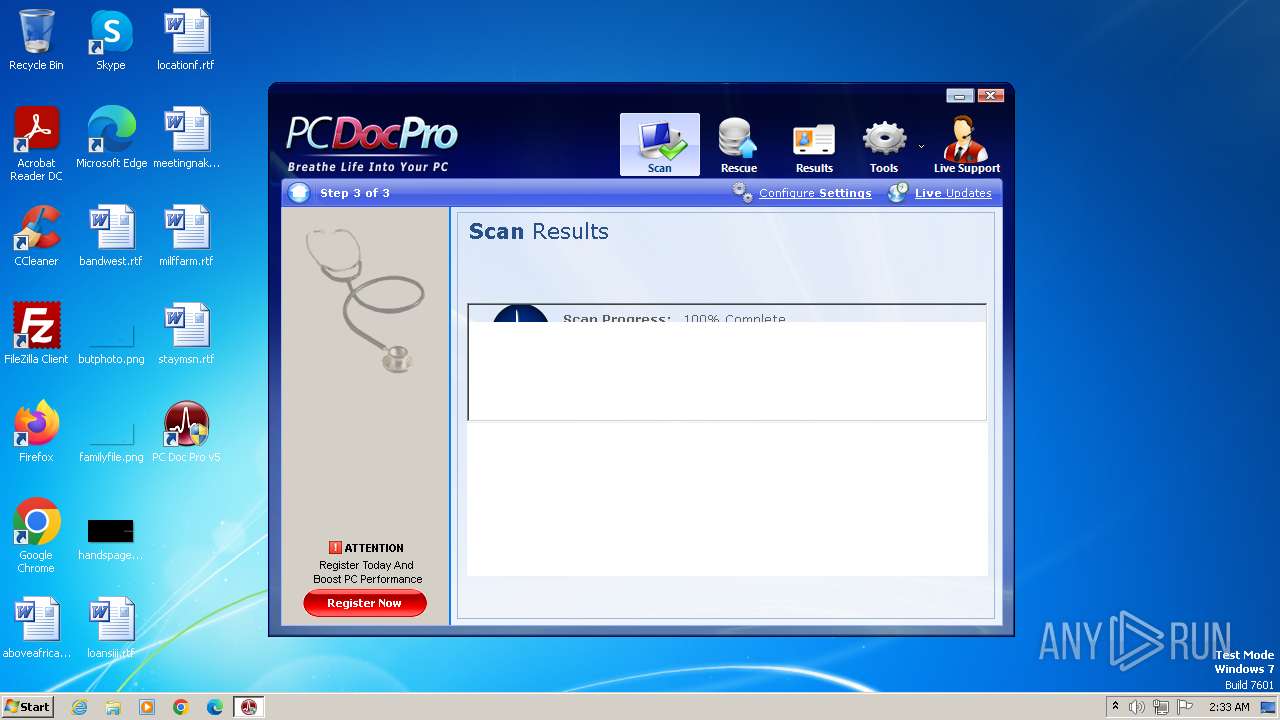Image resolution: width=1280 pixels, height=720 pixels.
Task: Click the 2:33 AM taskbar clock
Action: click(1229, 707)
